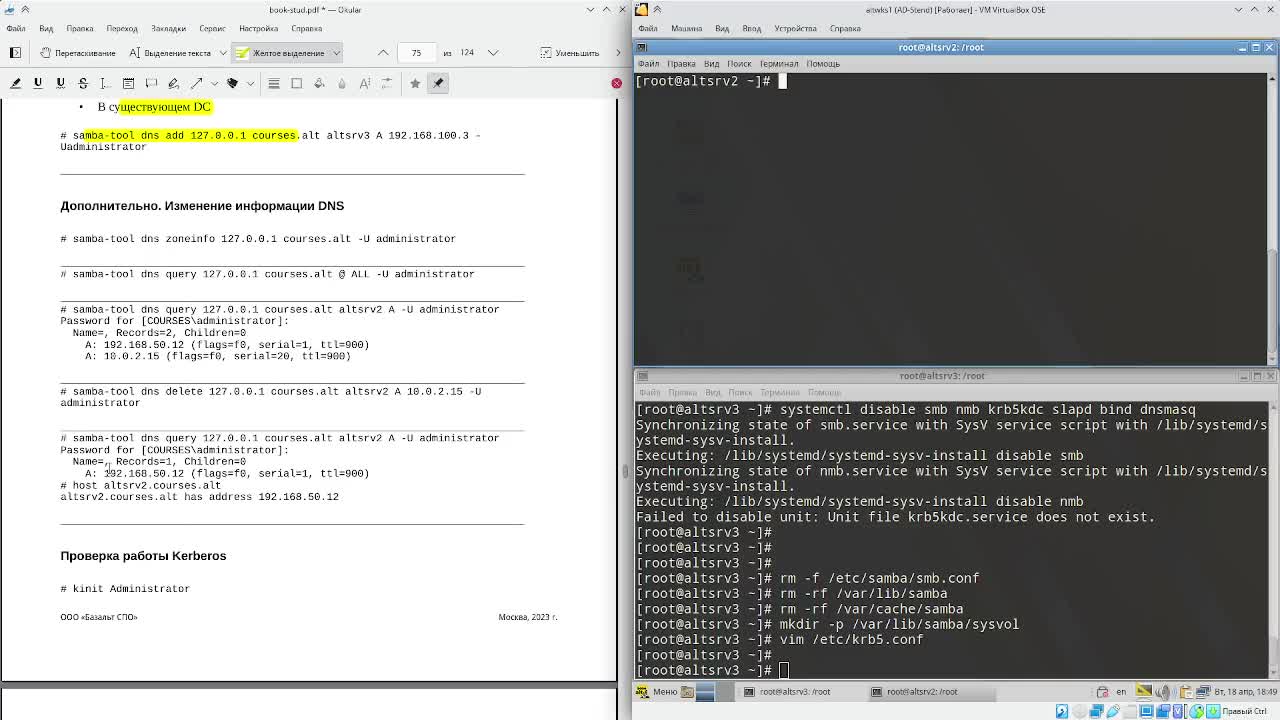Open the stamp tool dropdown
The image size is (1280, 720).
tap(249, 83)
